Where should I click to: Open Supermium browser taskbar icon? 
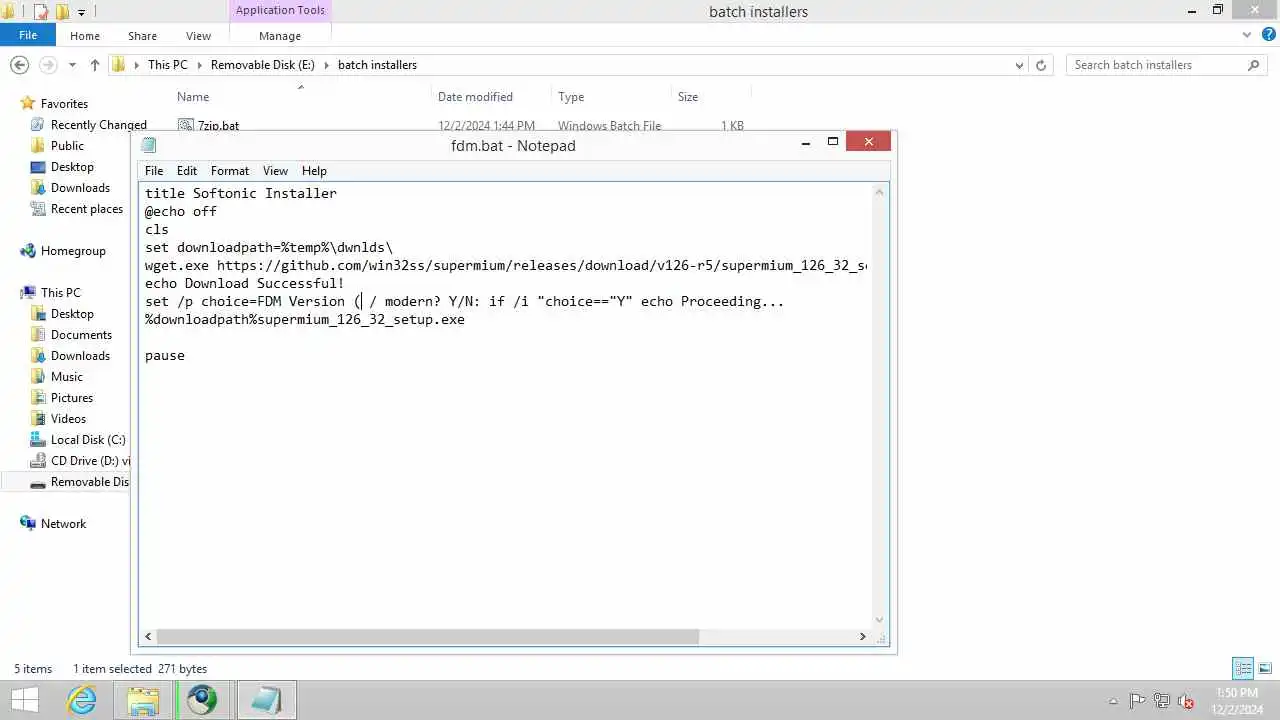coord(203,700)
